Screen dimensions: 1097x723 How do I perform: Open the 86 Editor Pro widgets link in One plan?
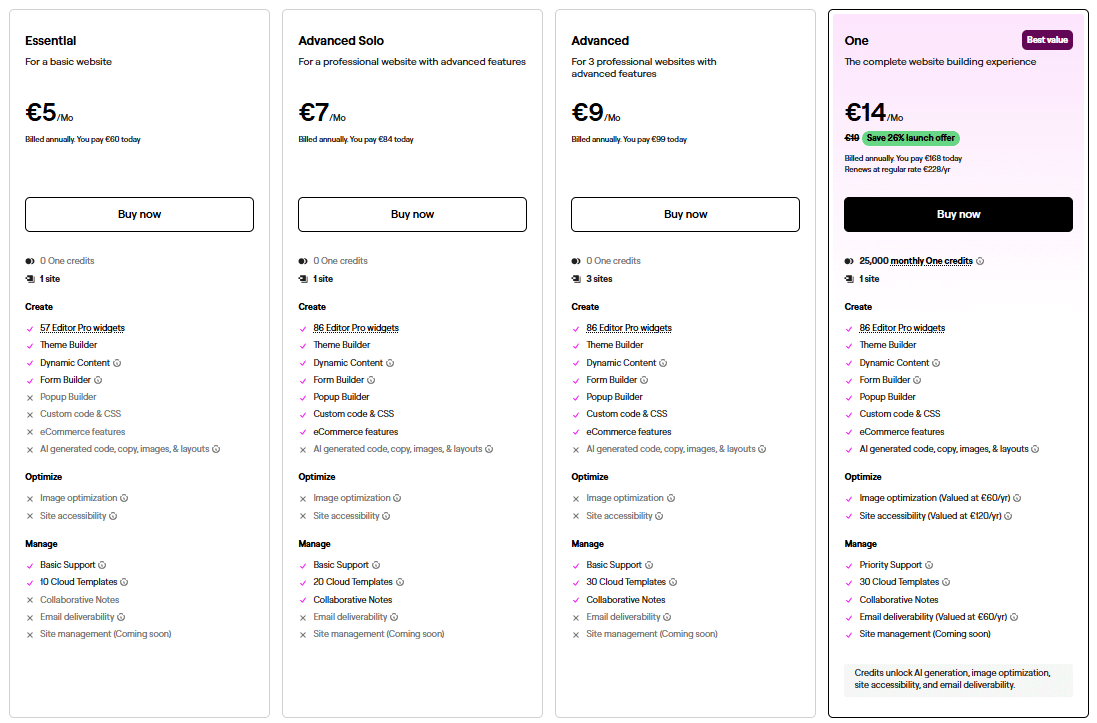click(902, 327)
